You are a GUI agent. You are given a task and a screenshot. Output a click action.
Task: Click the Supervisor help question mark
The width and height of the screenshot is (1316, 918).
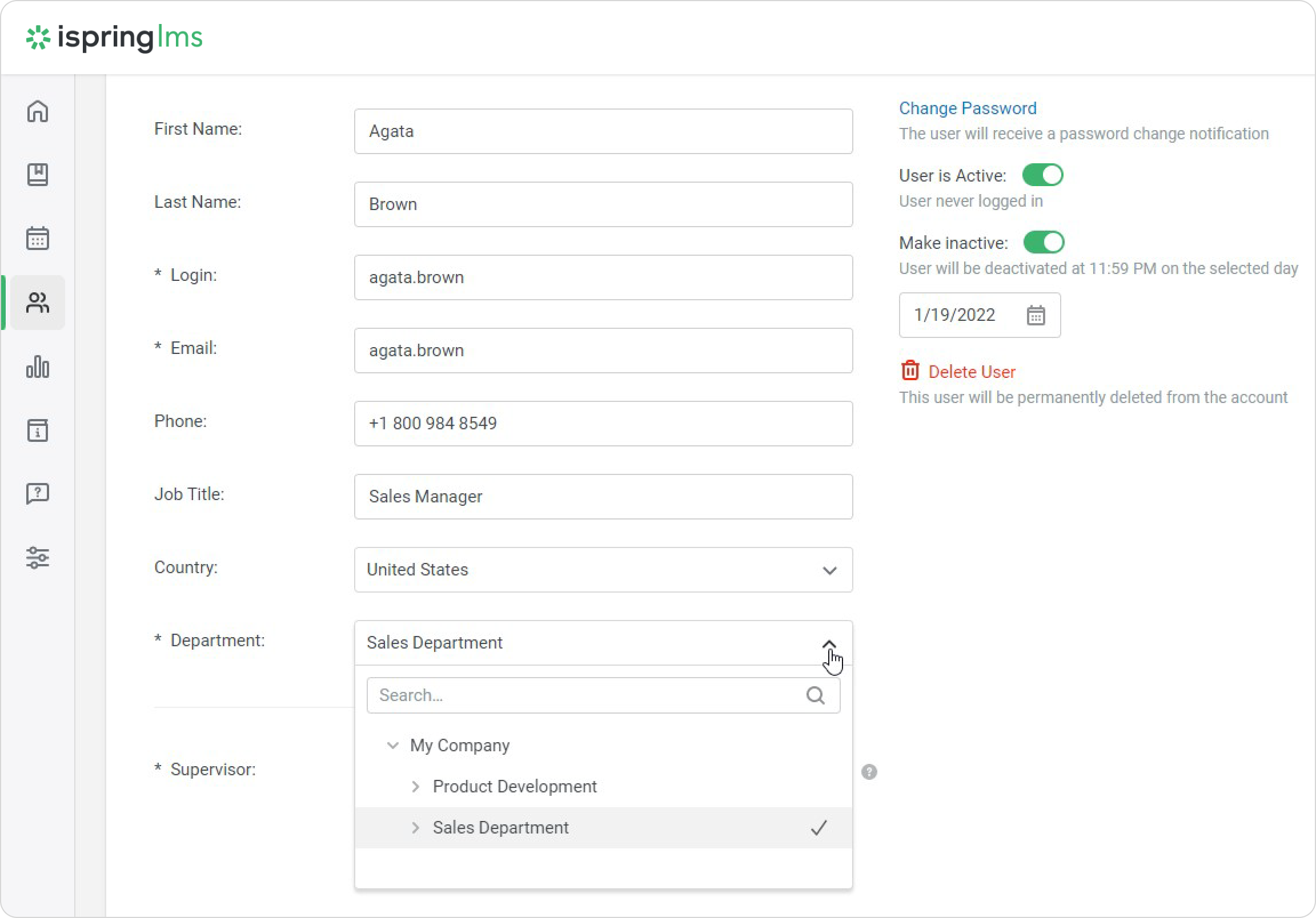coord(869,772)
